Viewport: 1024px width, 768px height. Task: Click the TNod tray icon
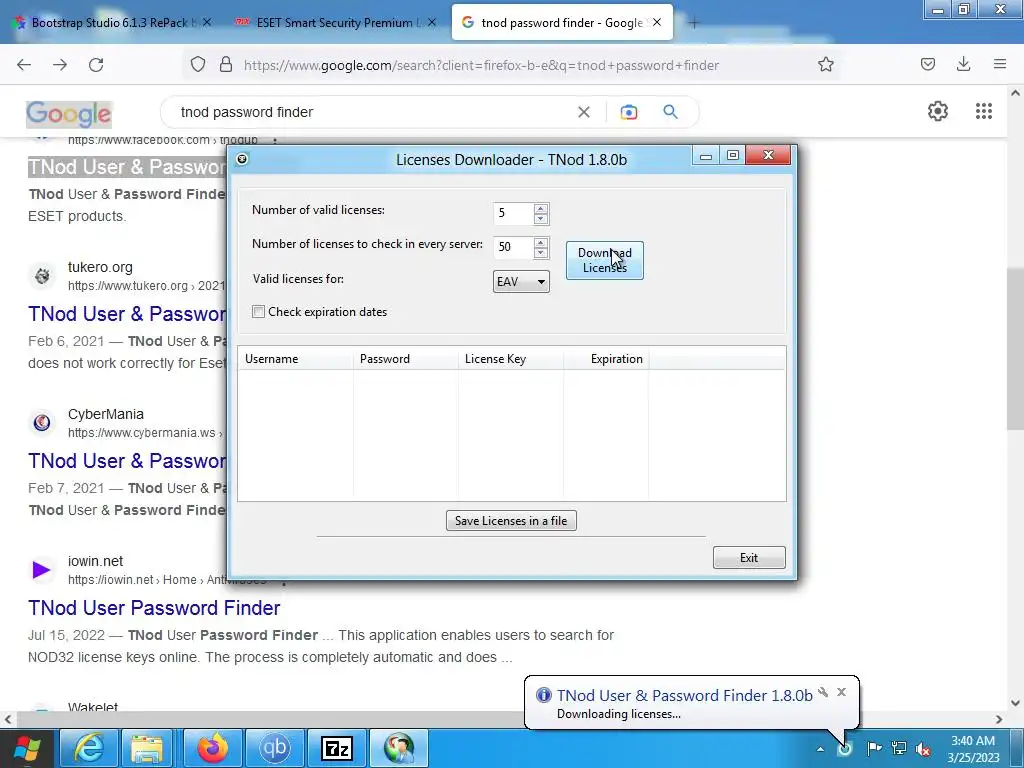(x=844, y=748)
